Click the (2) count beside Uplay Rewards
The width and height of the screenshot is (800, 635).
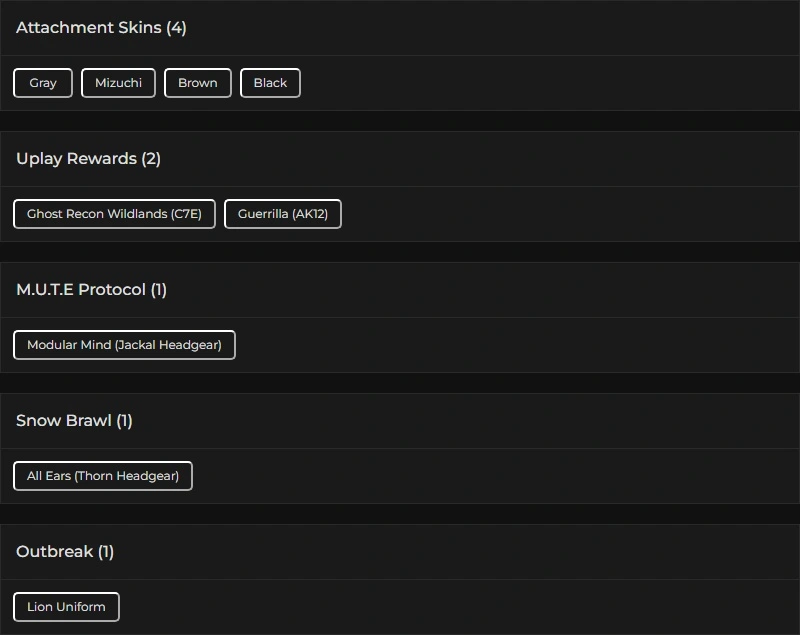[151, 159]
